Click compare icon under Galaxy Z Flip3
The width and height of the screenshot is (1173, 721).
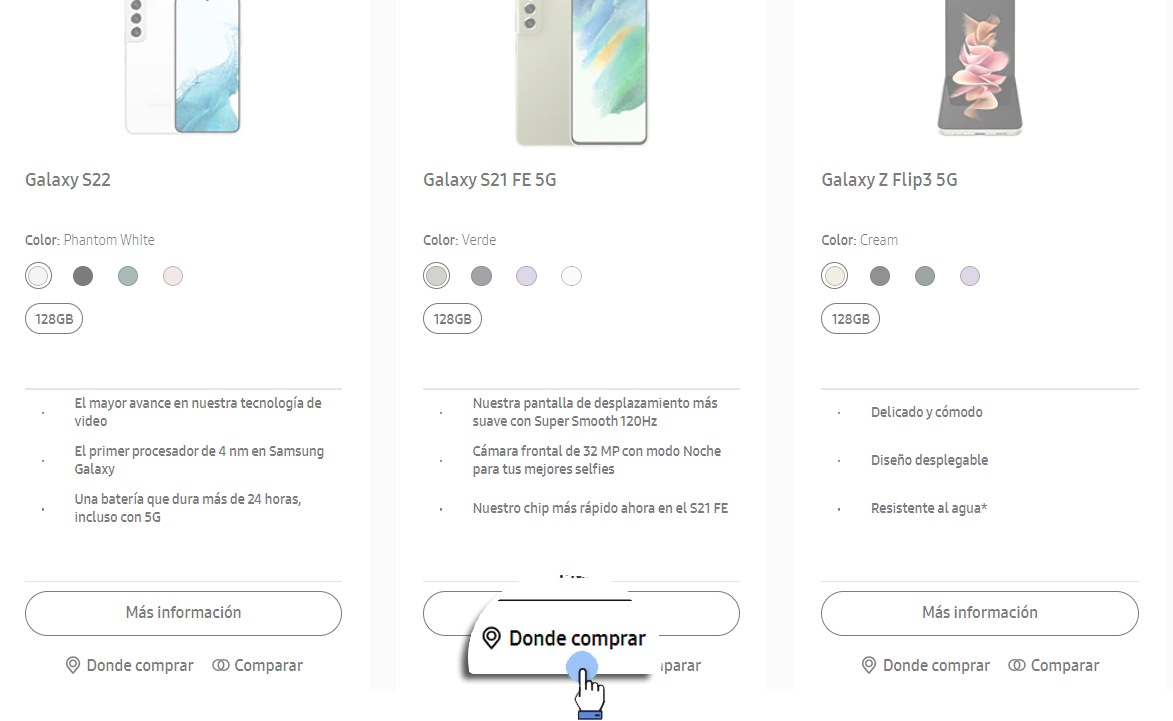[x=1017, y=665]
